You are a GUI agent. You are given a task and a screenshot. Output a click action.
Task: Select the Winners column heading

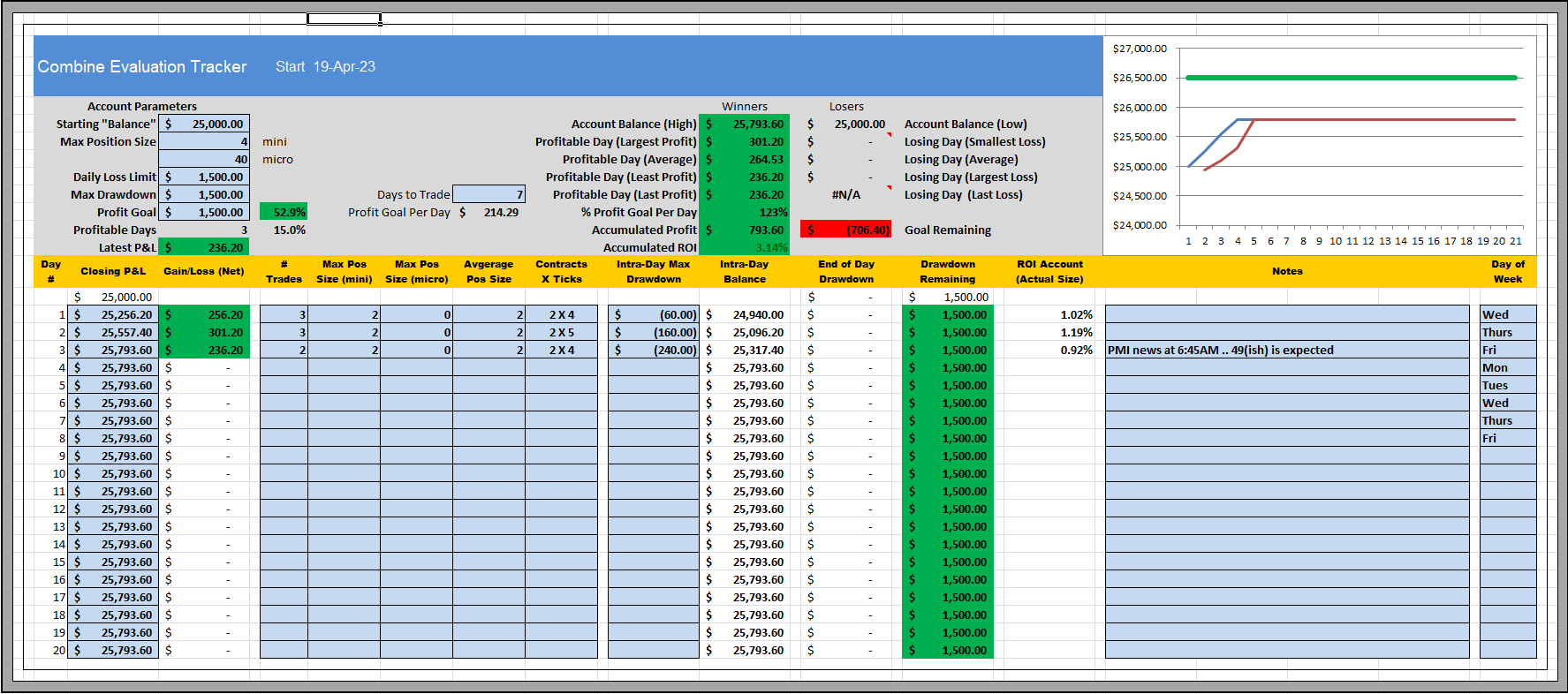pyautogui.click(x=744, y=106)
